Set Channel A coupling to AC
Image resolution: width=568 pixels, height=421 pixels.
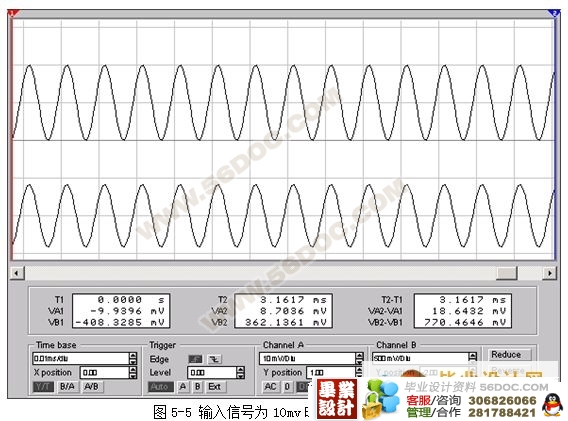pos(271,387)
